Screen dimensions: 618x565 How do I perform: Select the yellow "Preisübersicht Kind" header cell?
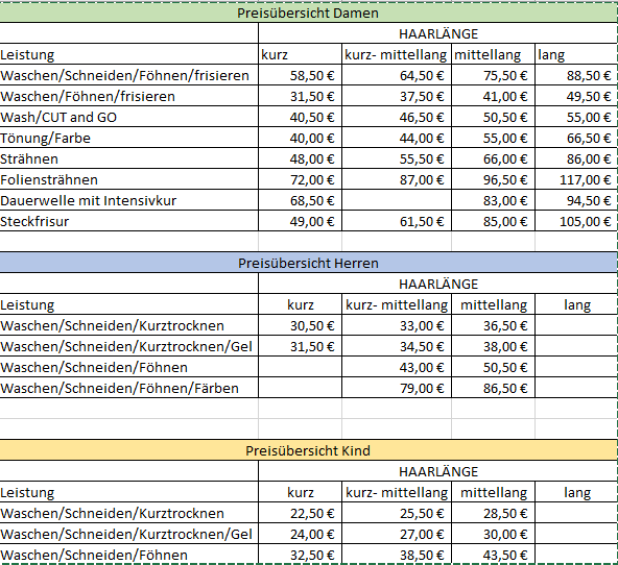308,451
